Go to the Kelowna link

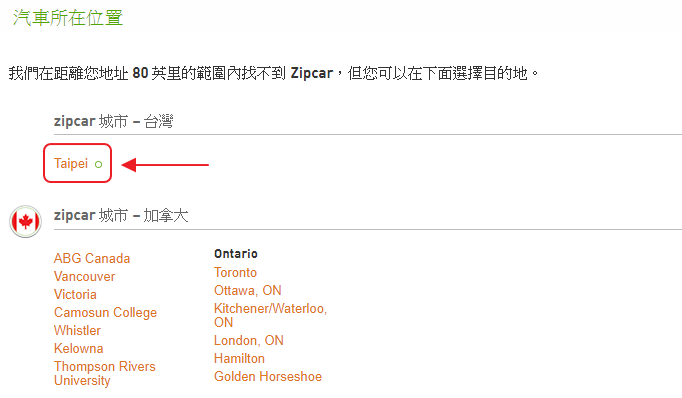(79, 348)
